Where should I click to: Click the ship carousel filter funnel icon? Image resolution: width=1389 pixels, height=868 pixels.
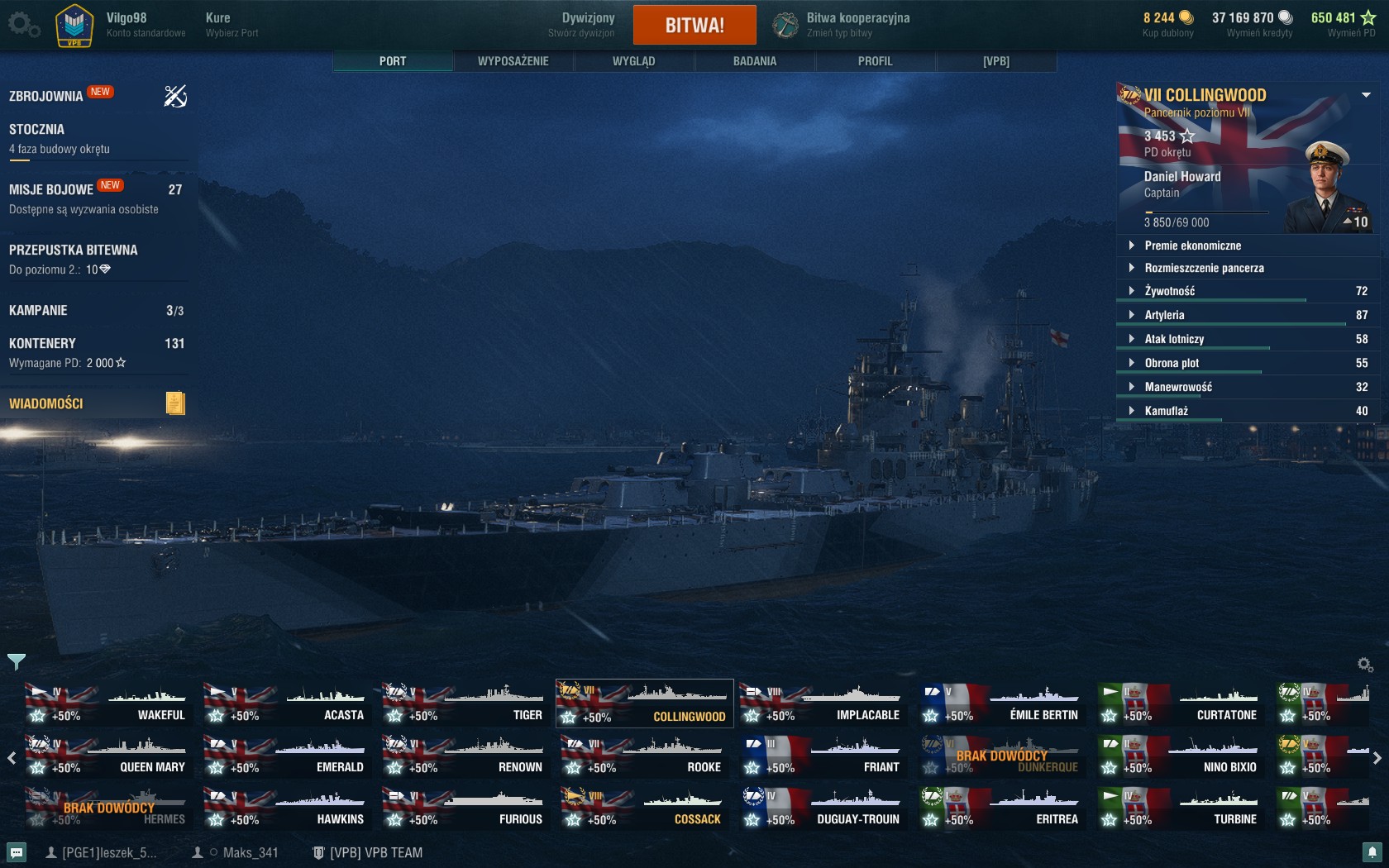click(x=17, y=661)
